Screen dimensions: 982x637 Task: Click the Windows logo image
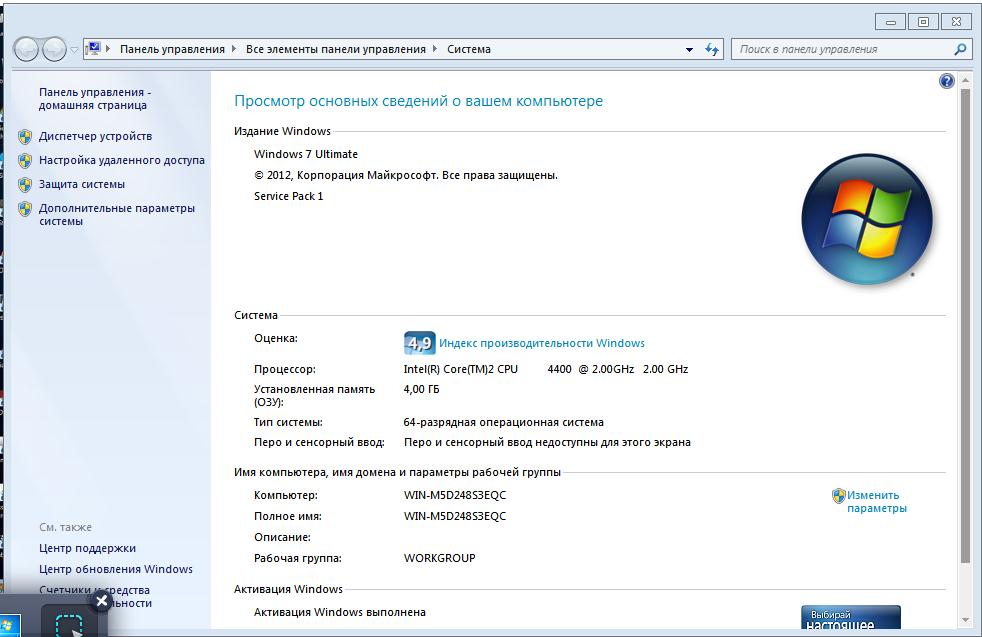click(x=867, y=219)
